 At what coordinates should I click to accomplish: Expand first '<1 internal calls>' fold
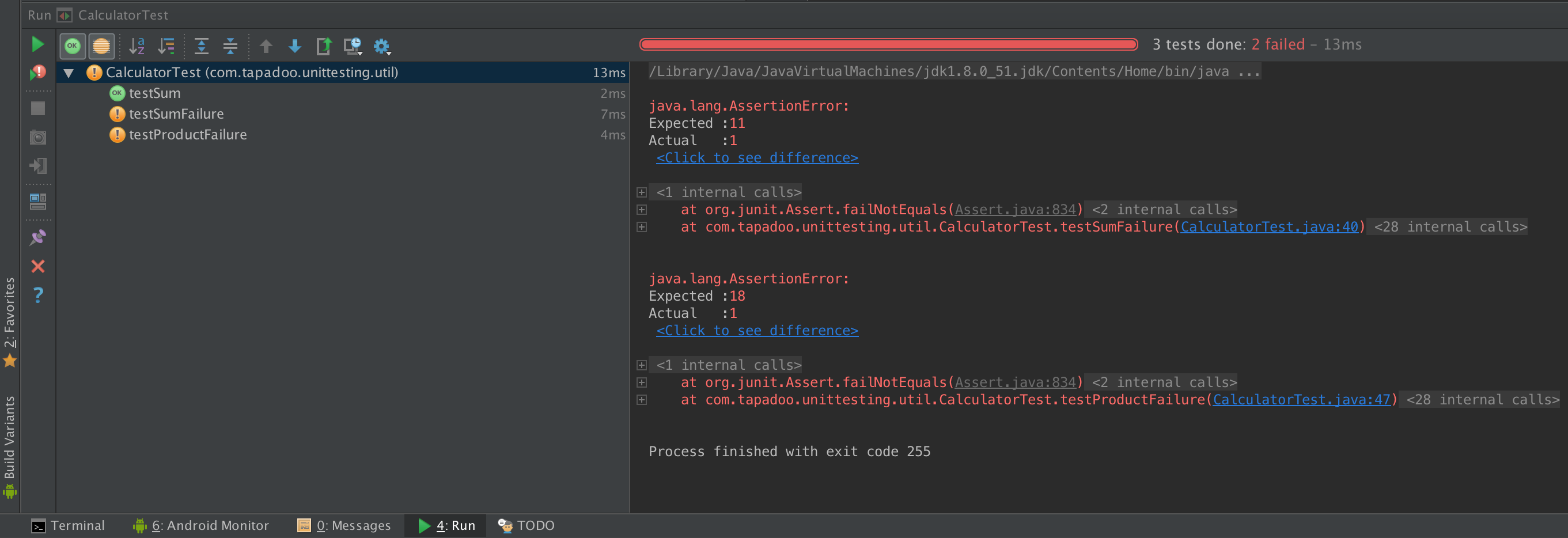pyautogui.click(x=641, y=192)
